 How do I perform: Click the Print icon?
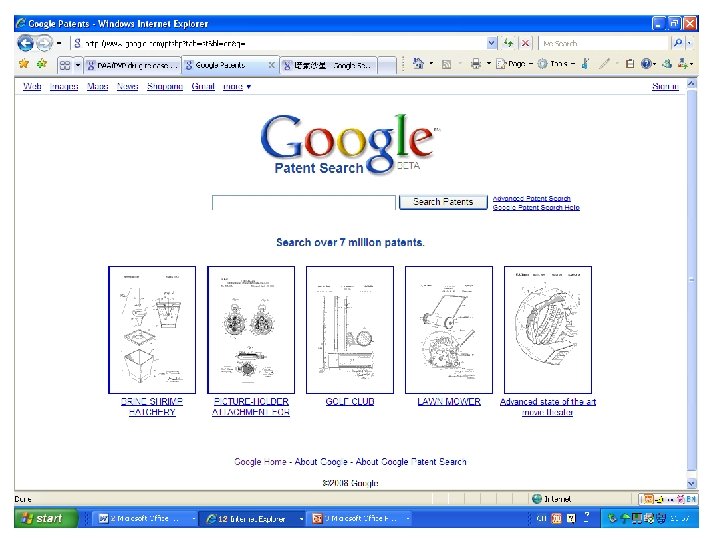(476, 64)
